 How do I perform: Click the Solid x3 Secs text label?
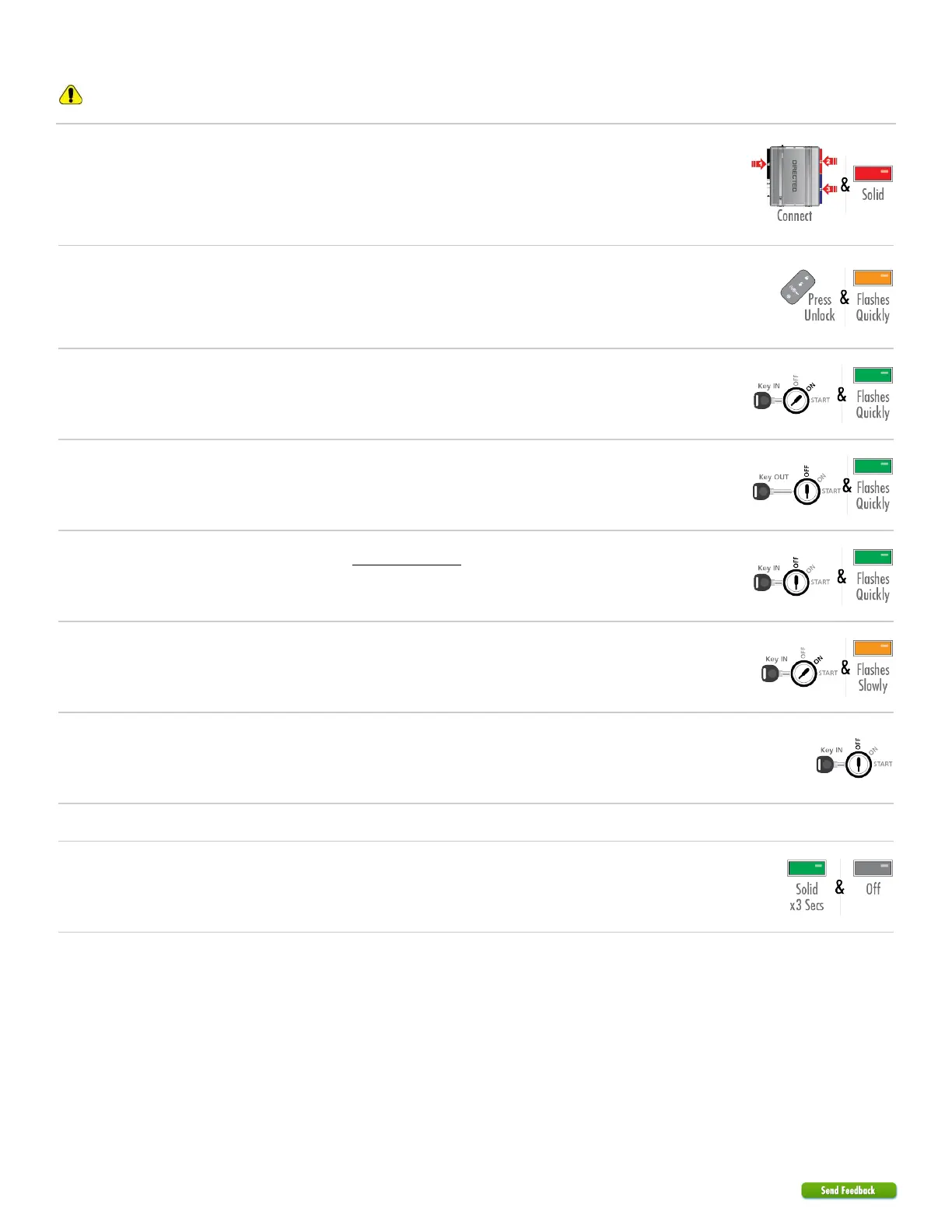807,897
